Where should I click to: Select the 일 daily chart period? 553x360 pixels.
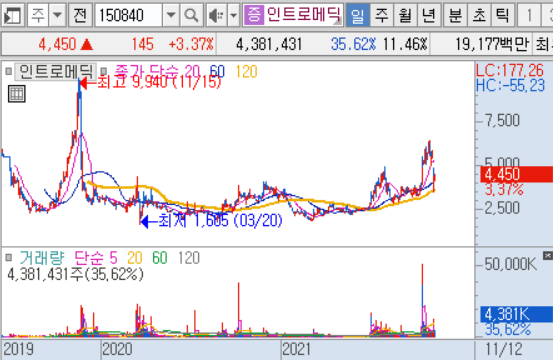coord(358,15)
